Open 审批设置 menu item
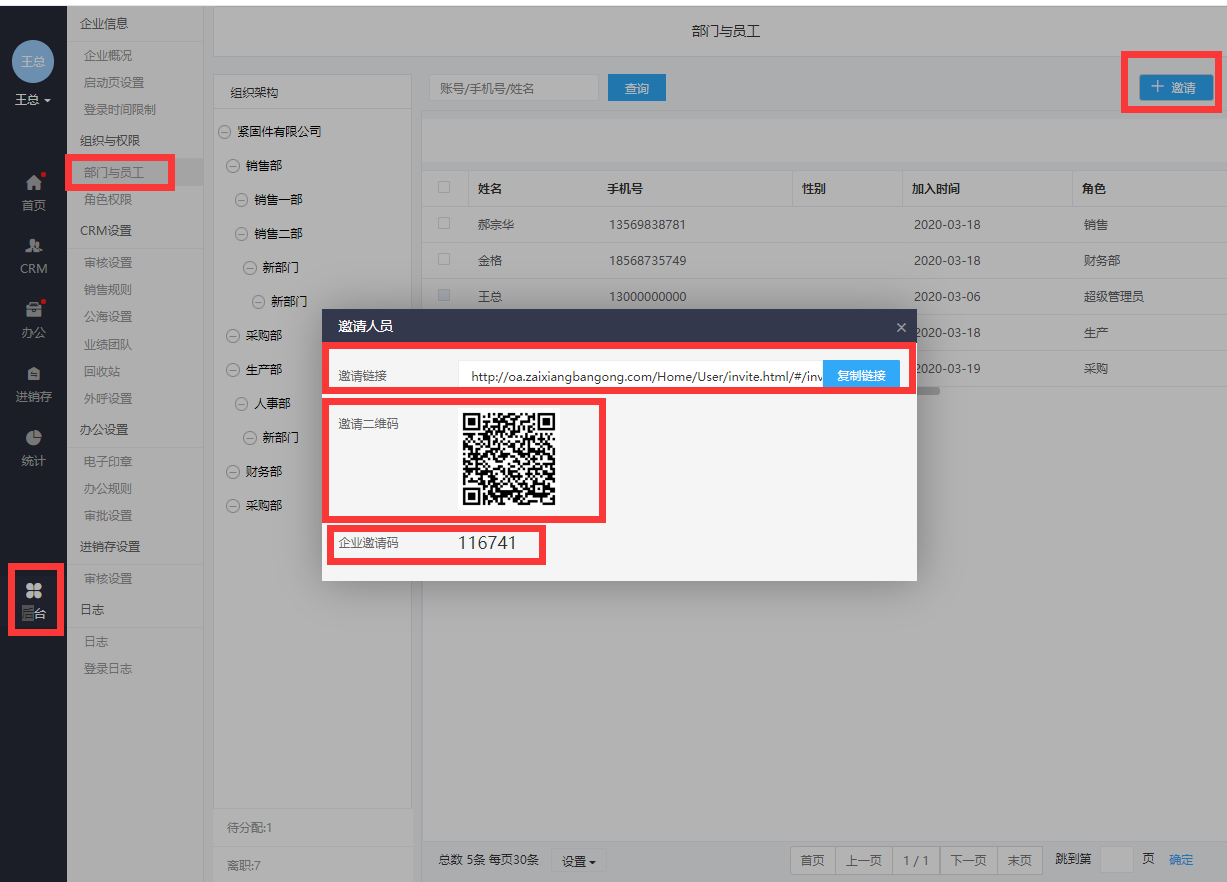 coord(108,516)
